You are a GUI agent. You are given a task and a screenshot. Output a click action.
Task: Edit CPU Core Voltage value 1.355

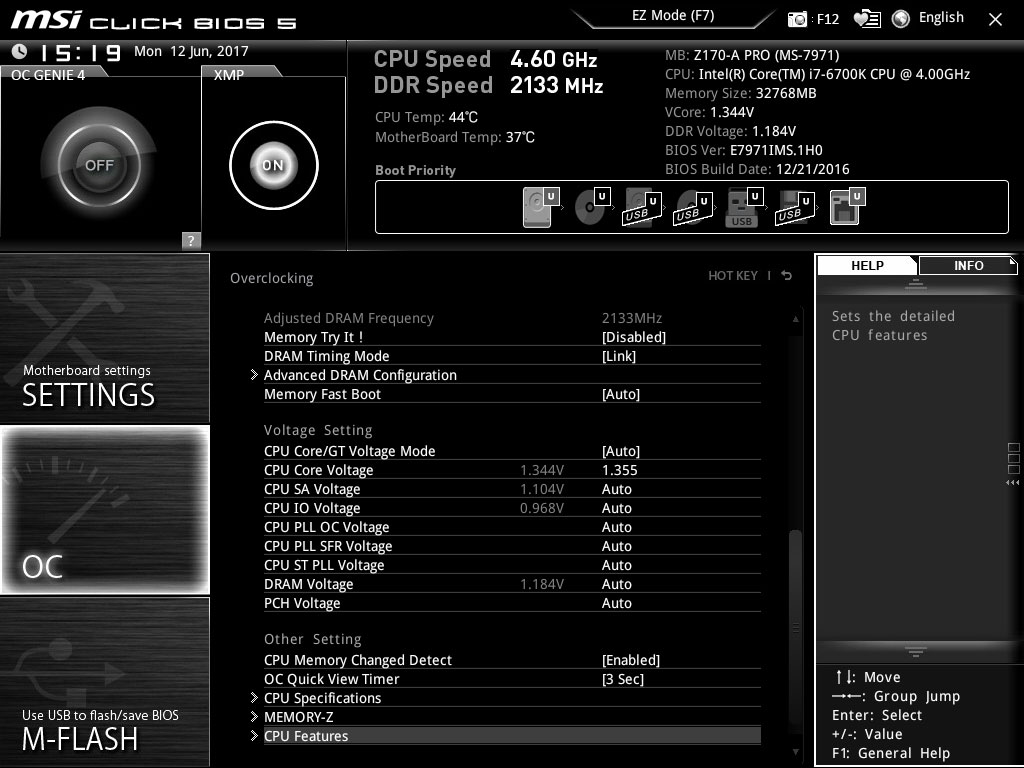620,470
